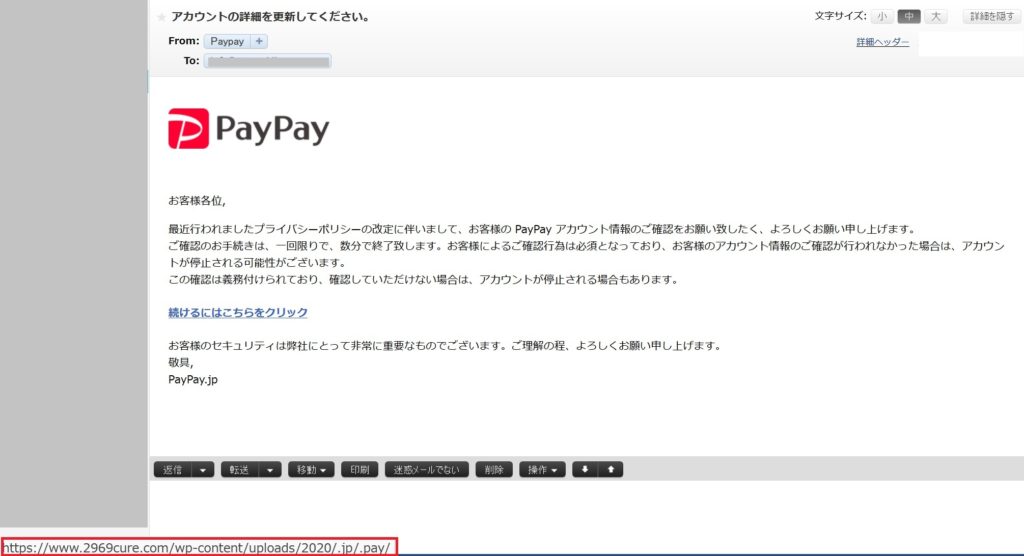Set text size to small (小)
Viewport: 1024px width, 556px height.
click(882, 16)
